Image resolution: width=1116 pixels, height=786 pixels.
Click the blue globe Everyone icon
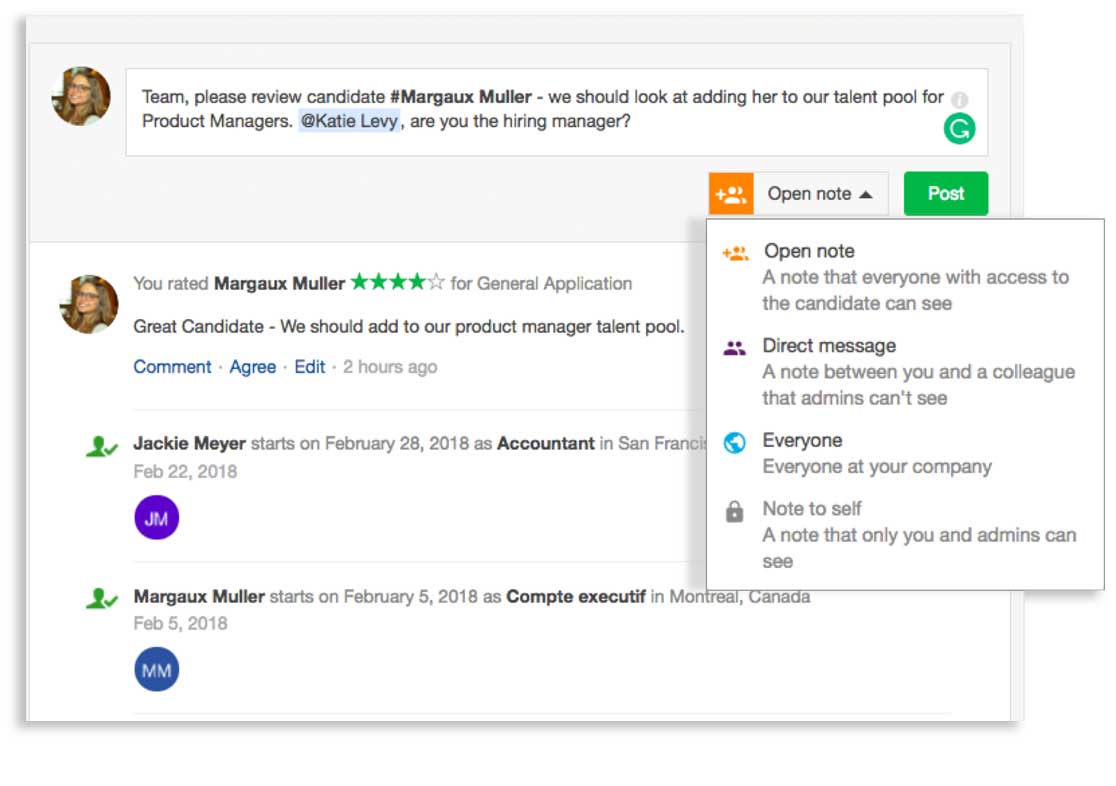(735, 443)
